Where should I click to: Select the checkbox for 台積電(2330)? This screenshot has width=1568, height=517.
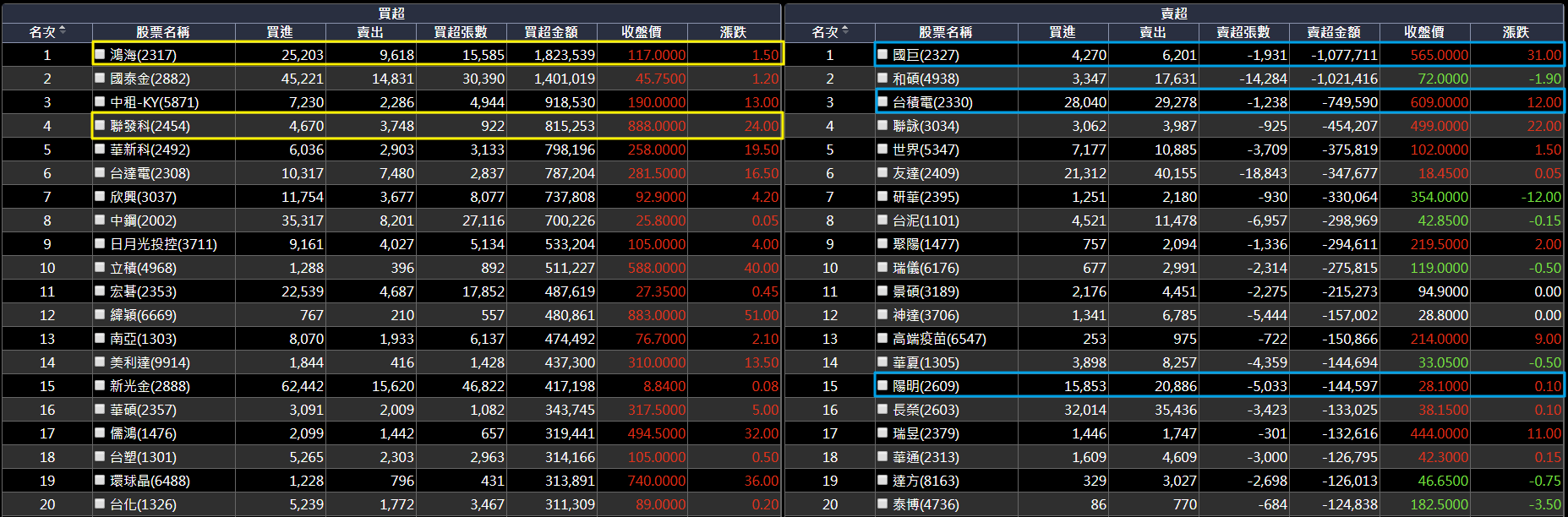(882, 101)
